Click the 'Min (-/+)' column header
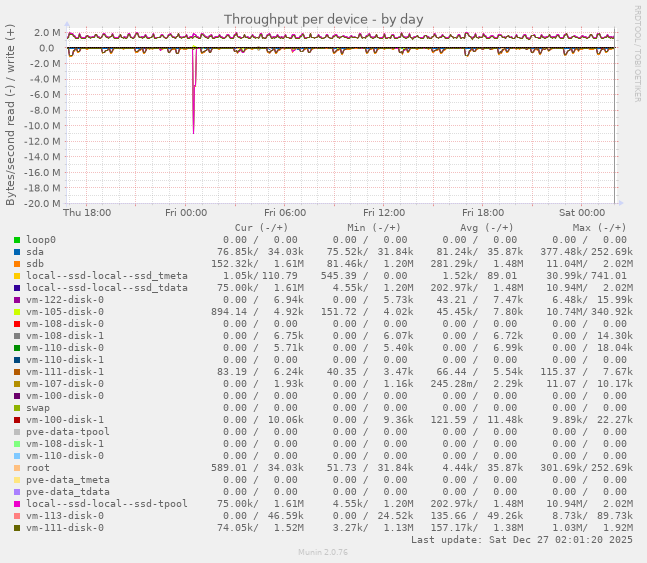The width and height of the screenshot is (647, 563). (373, 228)
